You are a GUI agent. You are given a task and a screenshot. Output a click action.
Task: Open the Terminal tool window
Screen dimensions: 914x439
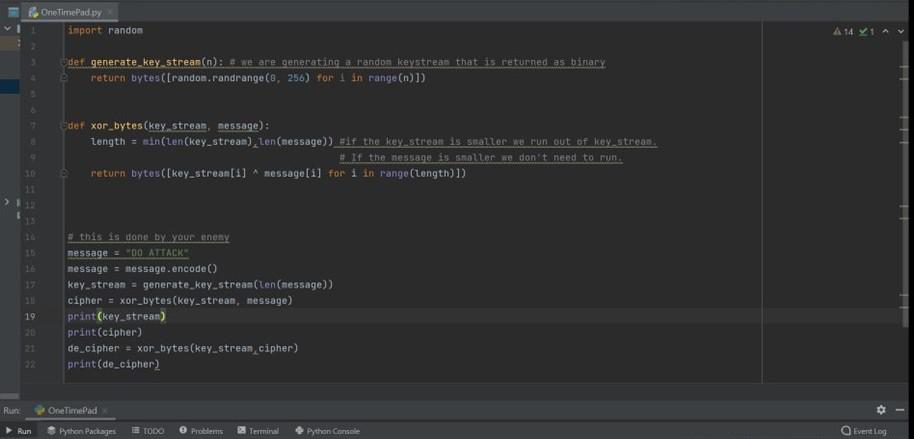[x=258, y=431]
